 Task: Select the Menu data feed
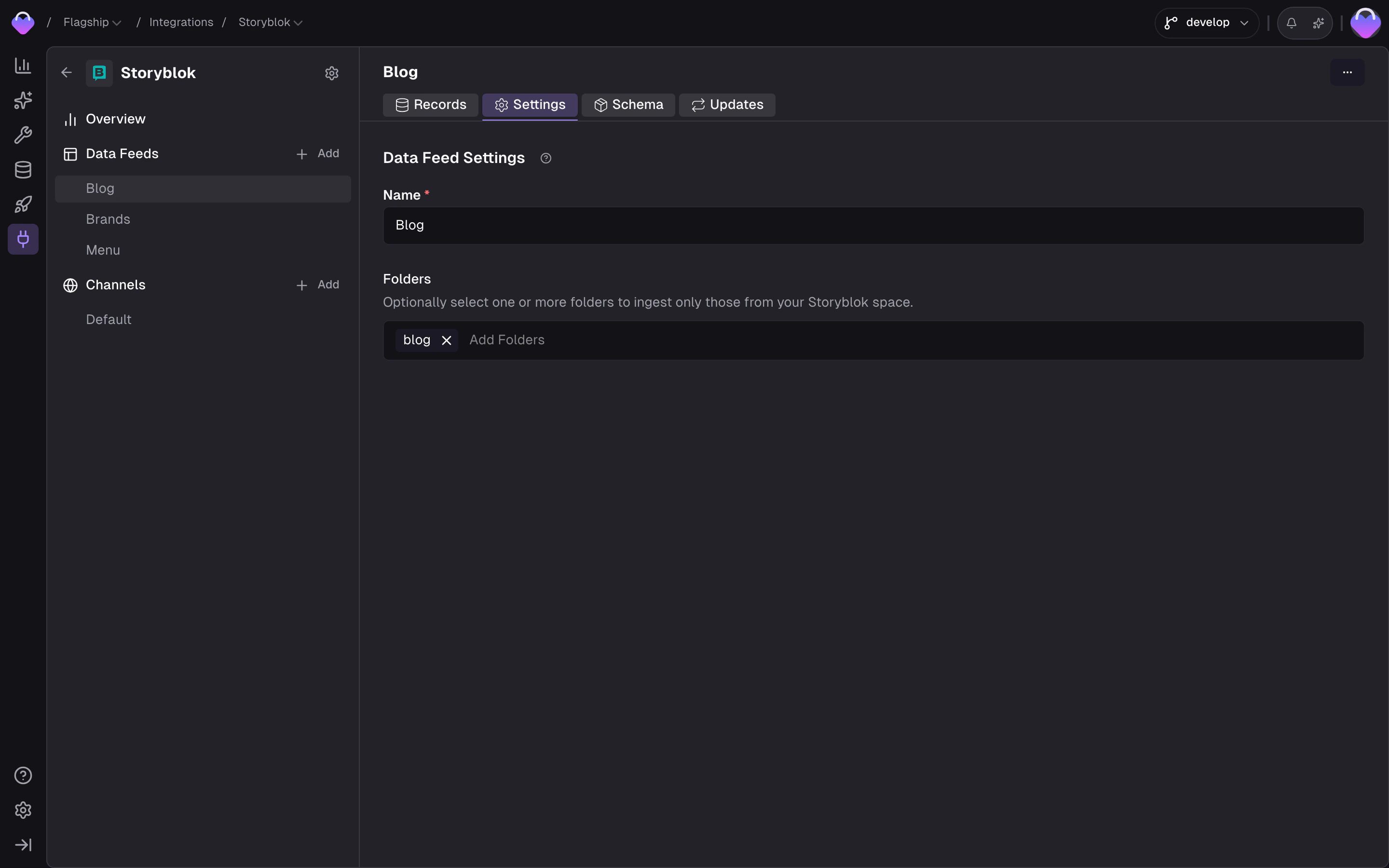click(x=203, y=250)
